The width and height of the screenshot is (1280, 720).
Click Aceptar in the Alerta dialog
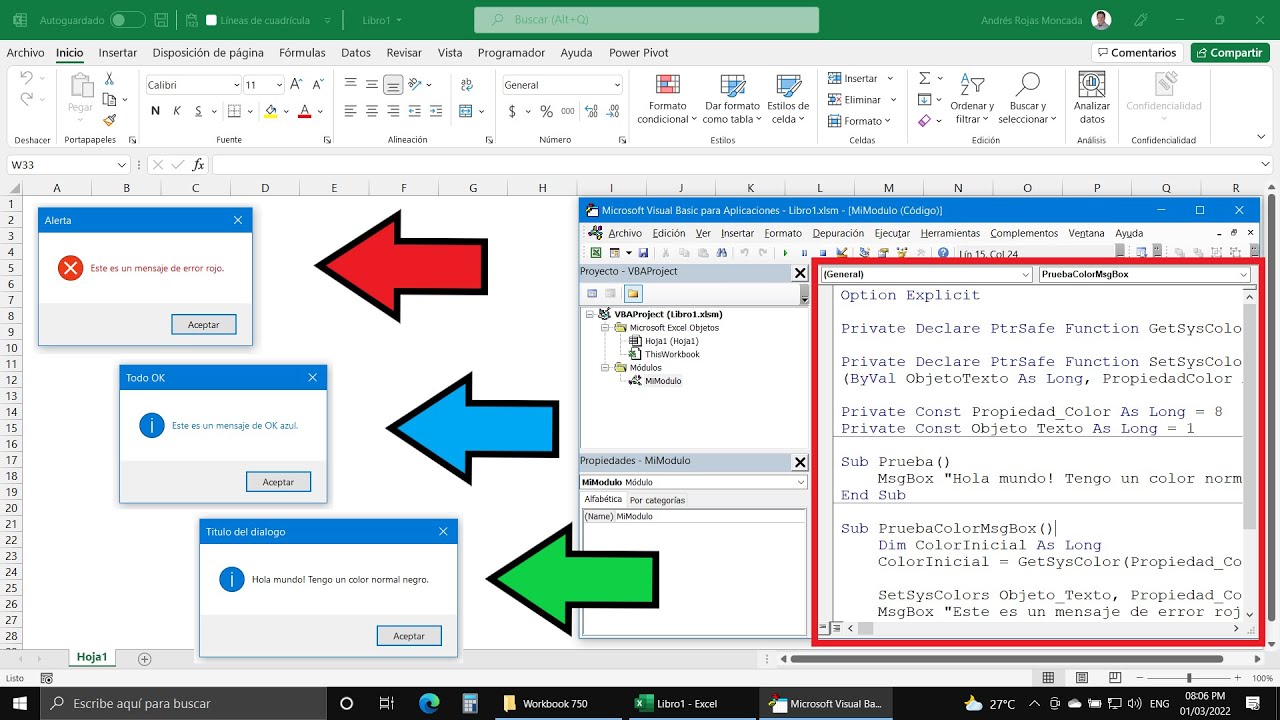point(204,324)
